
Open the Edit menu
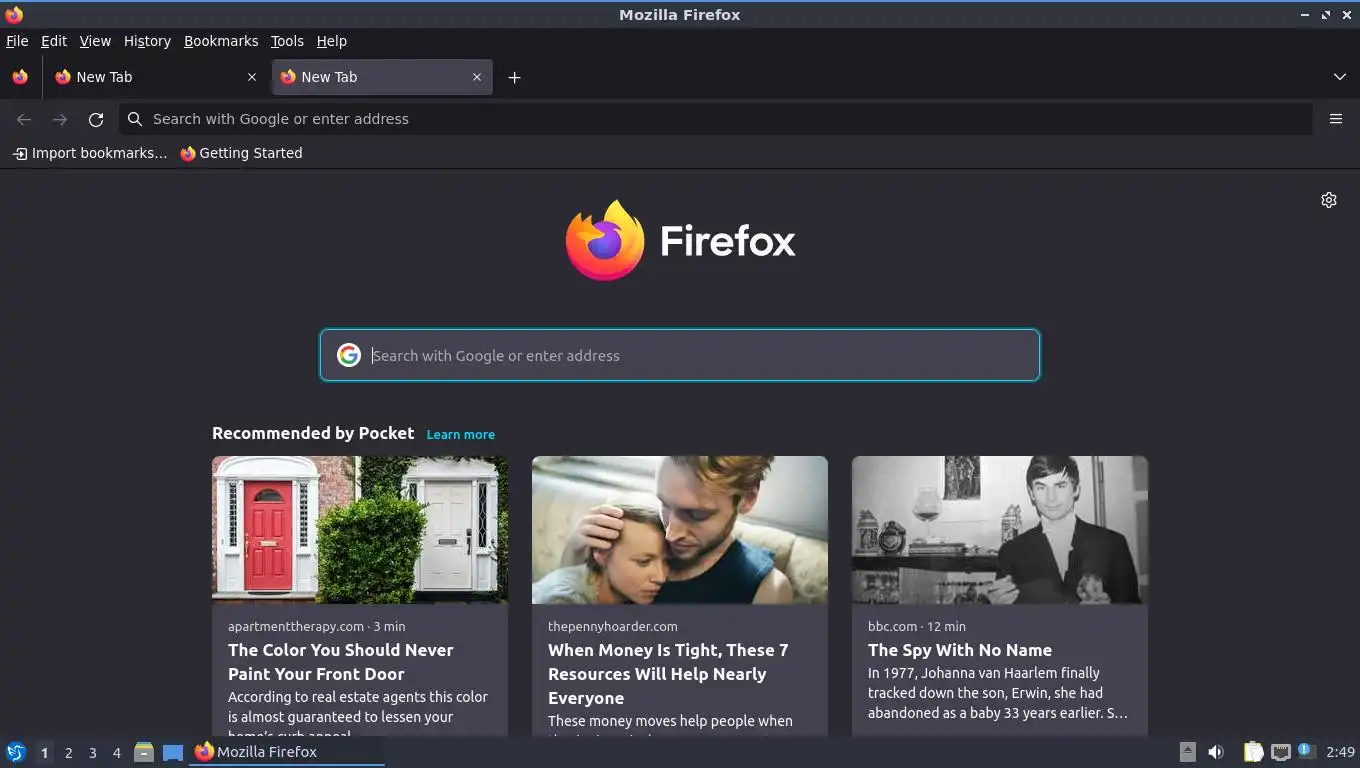(54, 41)
